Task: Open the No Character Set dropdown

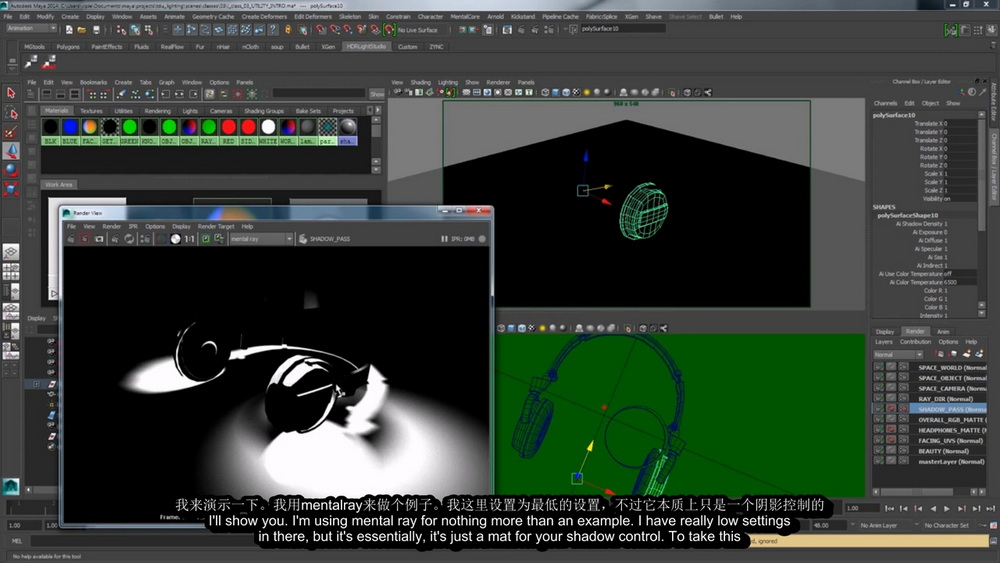Action: [949, 525]
